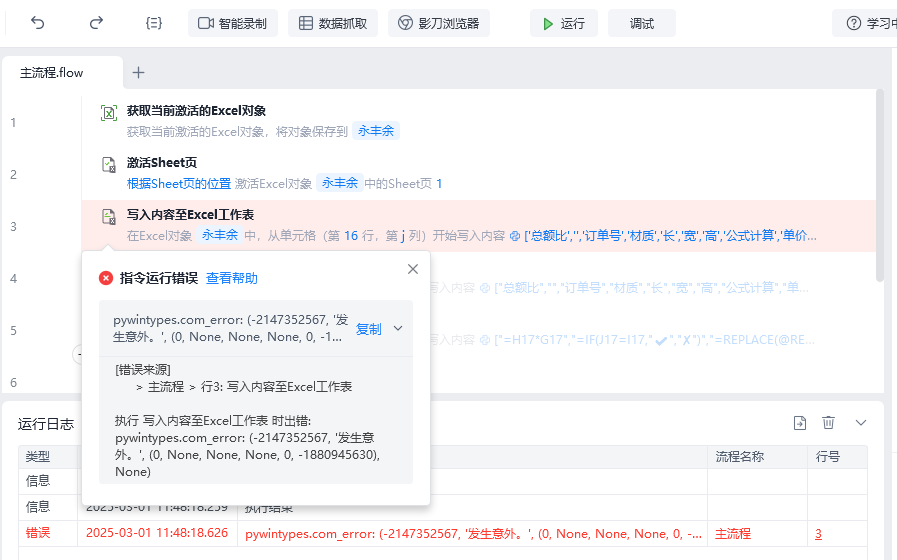Click line number 5 in gutter
The height and width of the screenshot is (560, 897).
(x=13, y=331)
